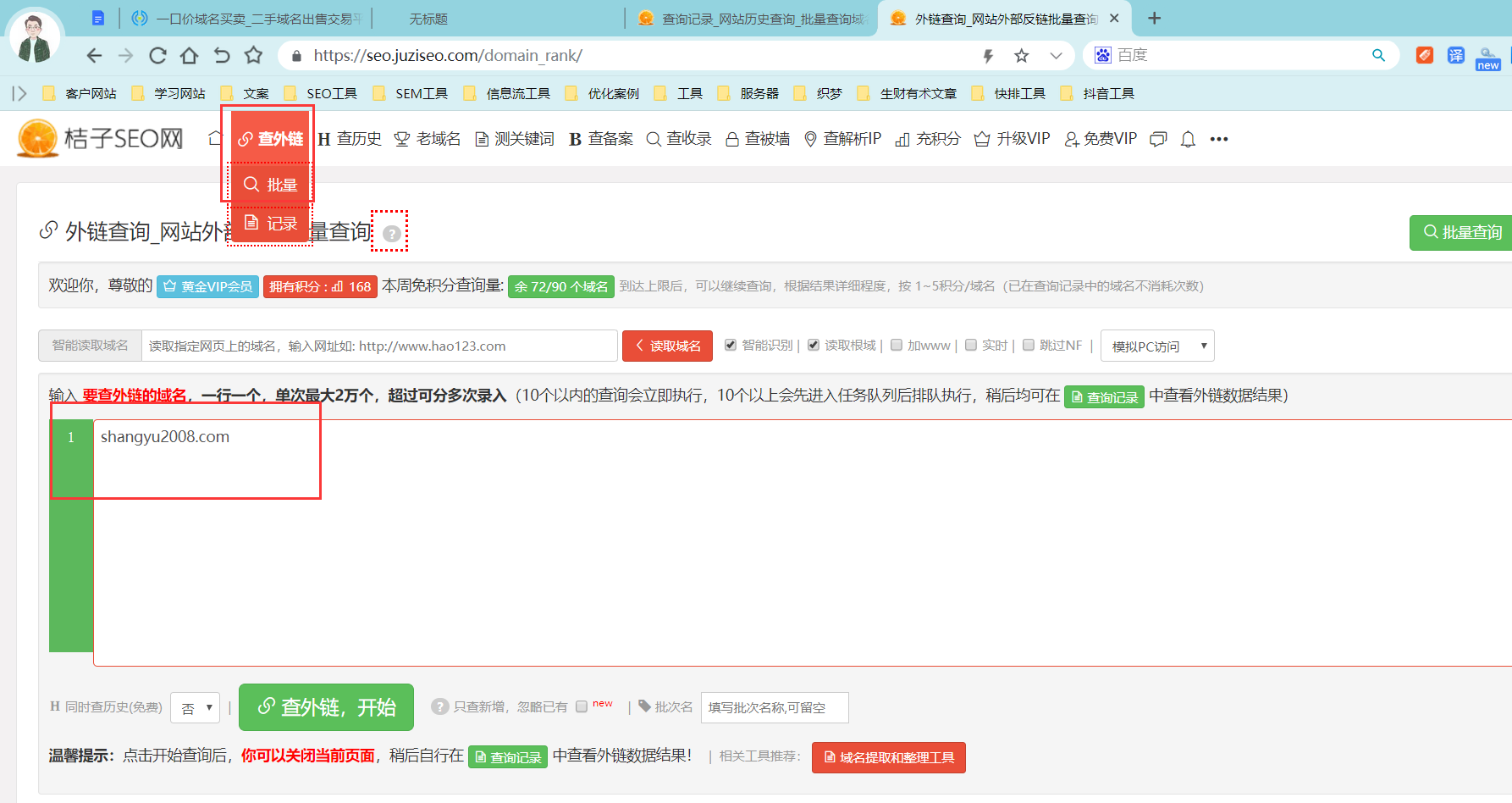Image resolution: width=1512 pixels, height=803 pixels.
Task: Open the 查备案 record lookup tool
Action: tap(600, 138)
